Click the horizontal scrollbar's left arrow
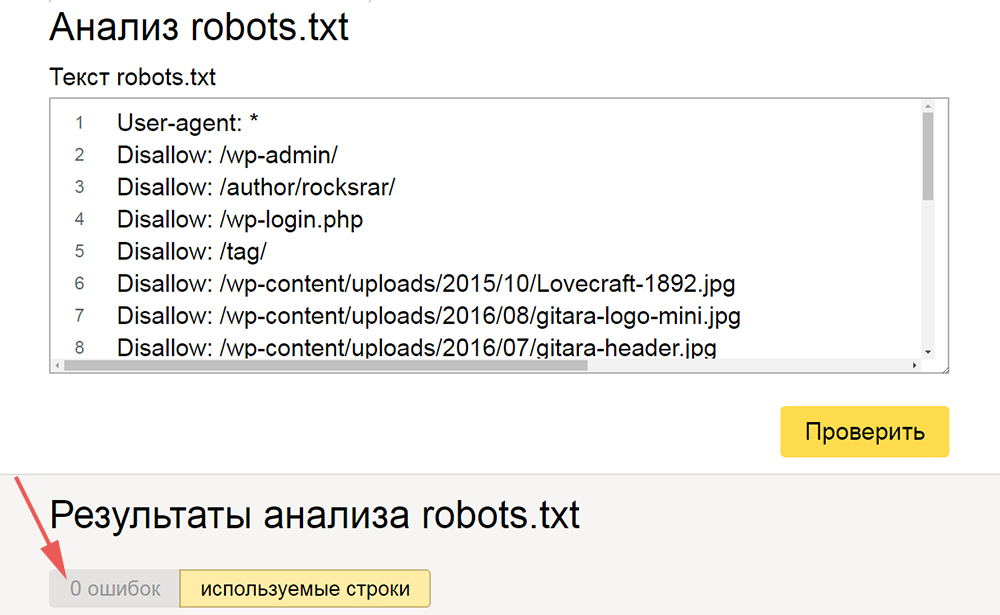 point(57,366)
